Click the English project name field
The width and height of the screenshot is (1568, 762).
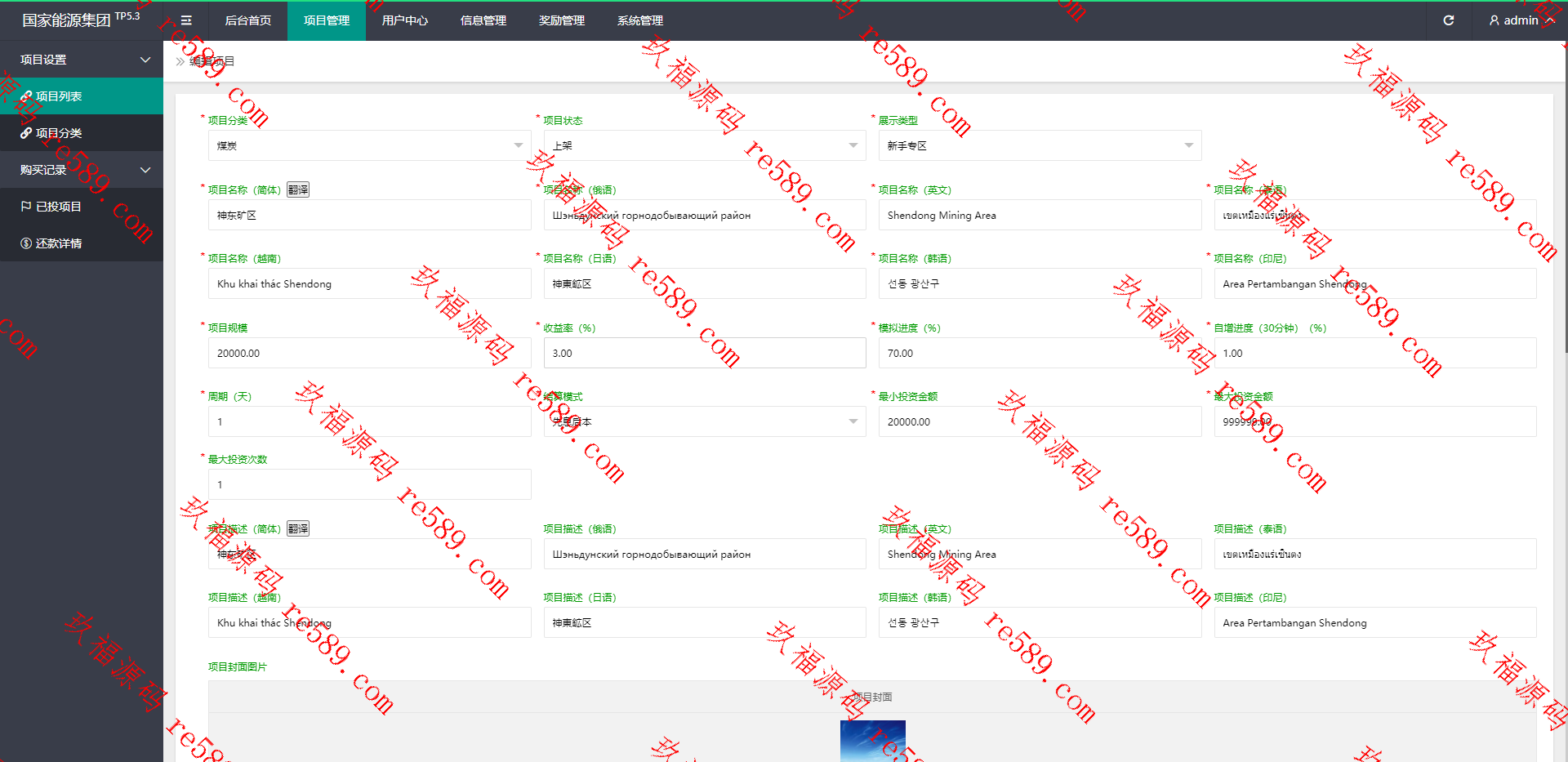tap(1040, 215)
